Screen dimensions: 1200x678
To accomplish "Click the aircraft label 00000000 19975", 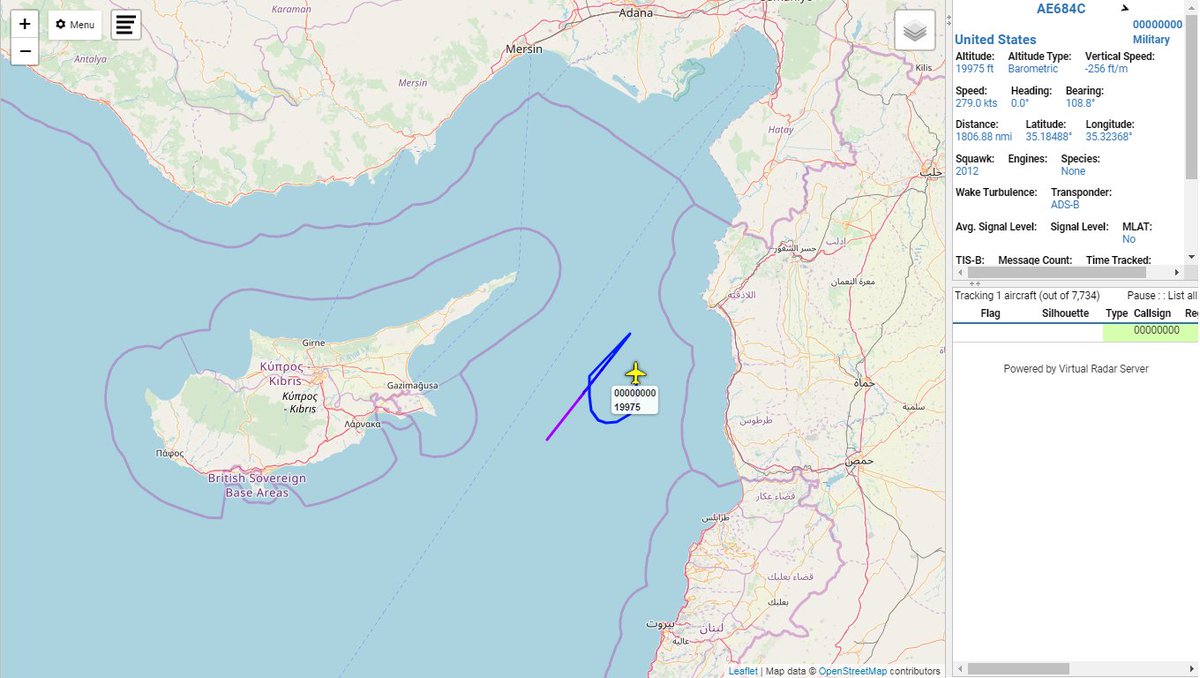I will (x=635, y=400).
